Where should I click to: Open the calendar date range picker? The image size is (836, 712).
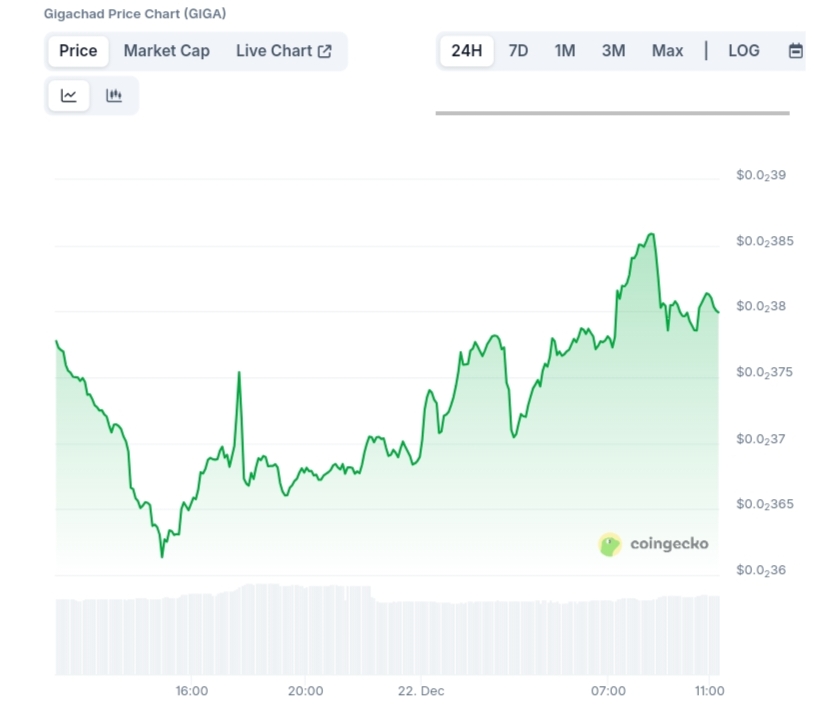[x=795, y=51]
